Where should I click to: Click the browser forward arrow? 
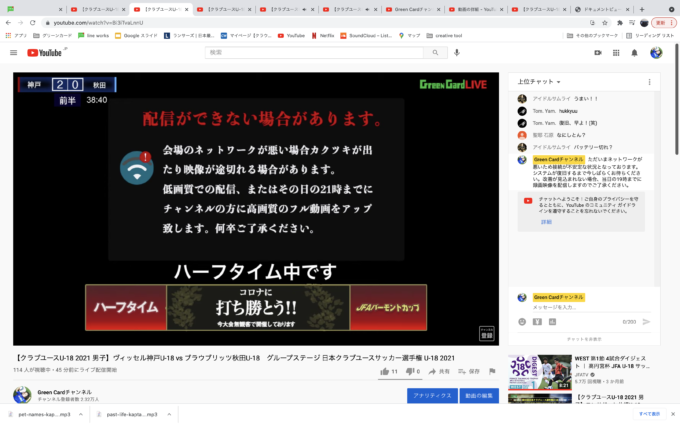(20, 23)
